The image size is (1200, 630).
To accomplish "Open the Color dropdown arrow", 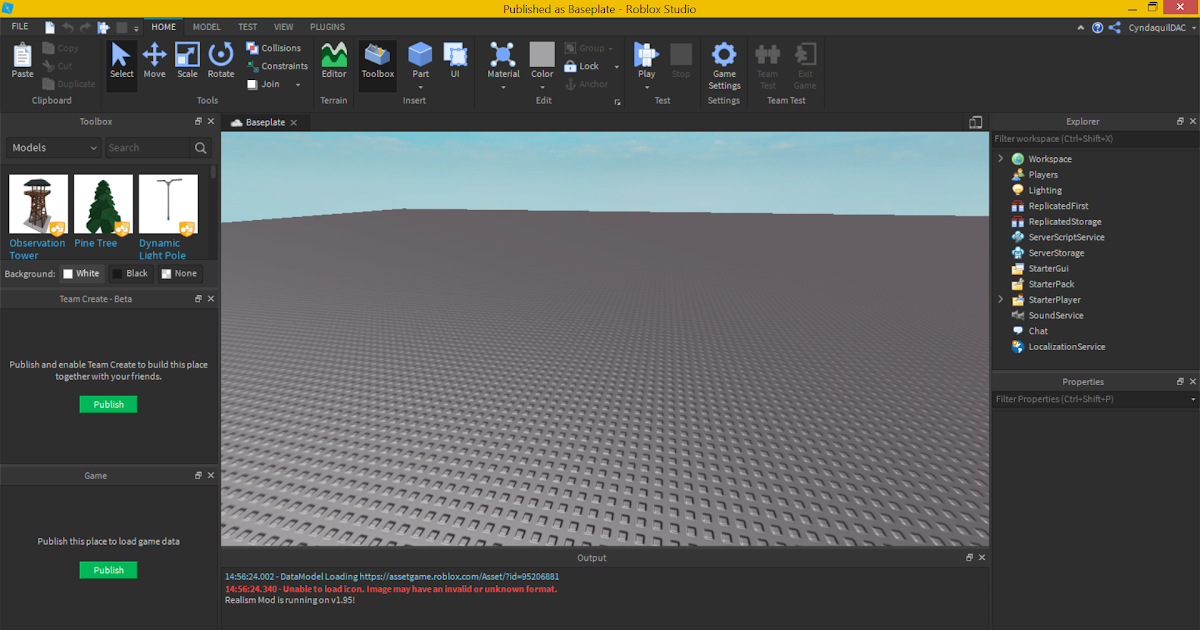I will (542, 87).
